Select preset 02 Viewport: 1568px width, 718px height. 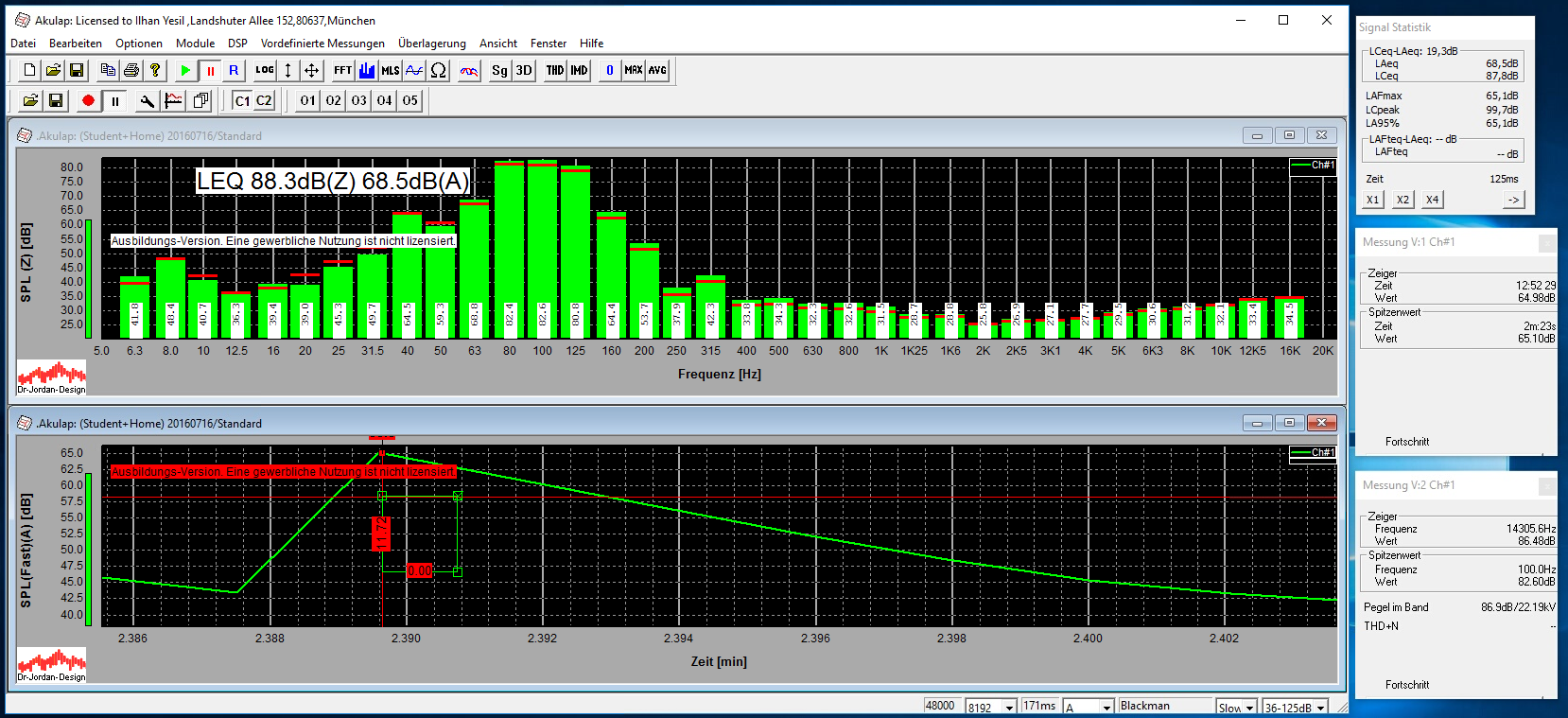tap(334, 100)
